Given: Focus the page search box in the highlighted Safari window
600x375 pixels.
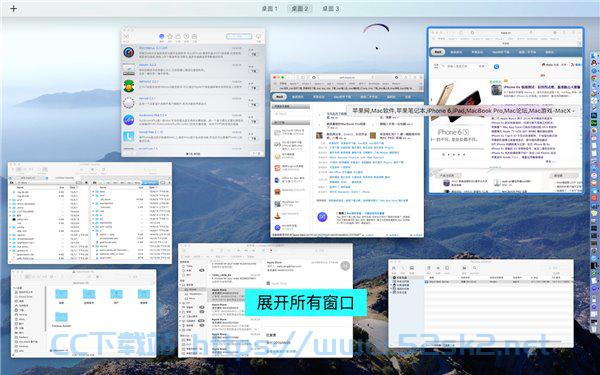Looking at the screenshot, I should tap(464, 66).
